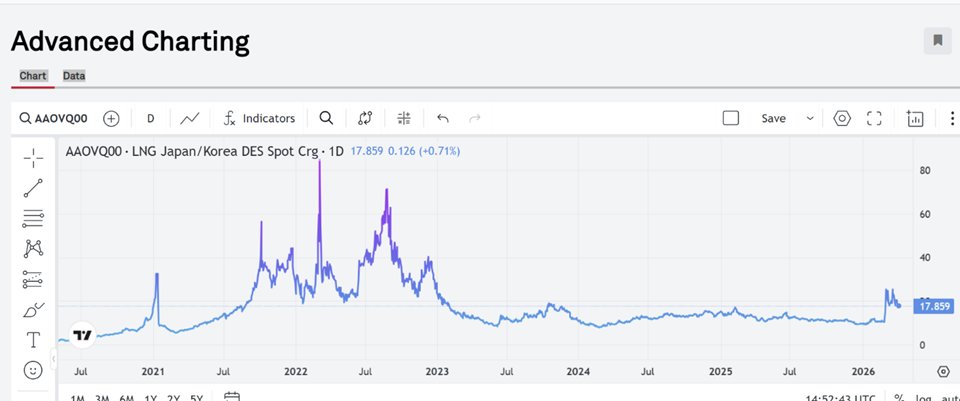The height and width of the screenshot is (401, 960).
Task: Open symbol search for AAOVQ00
Action: 53,118
